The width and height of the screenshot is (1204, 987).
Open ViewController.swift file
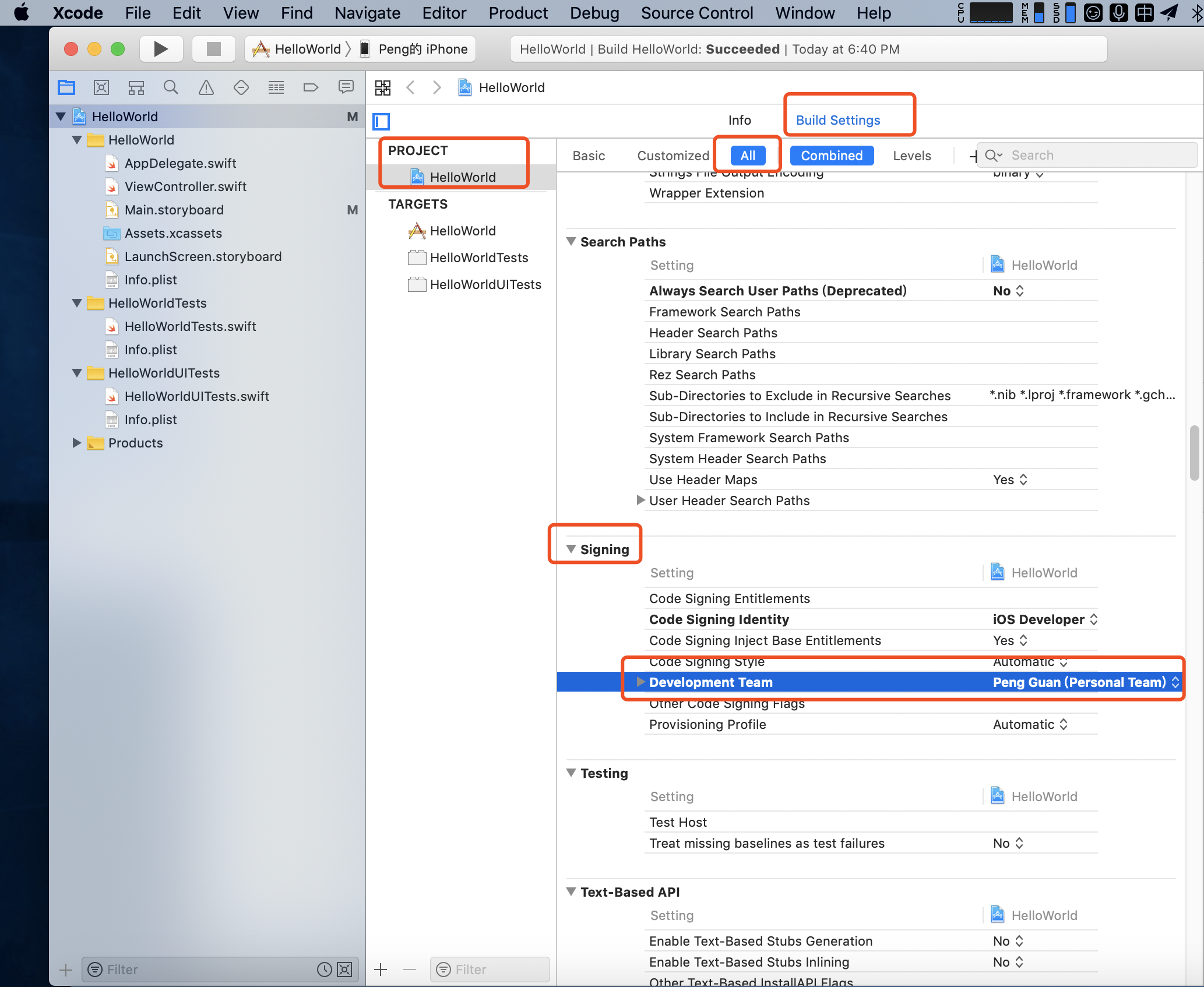[x=185, y=186]
